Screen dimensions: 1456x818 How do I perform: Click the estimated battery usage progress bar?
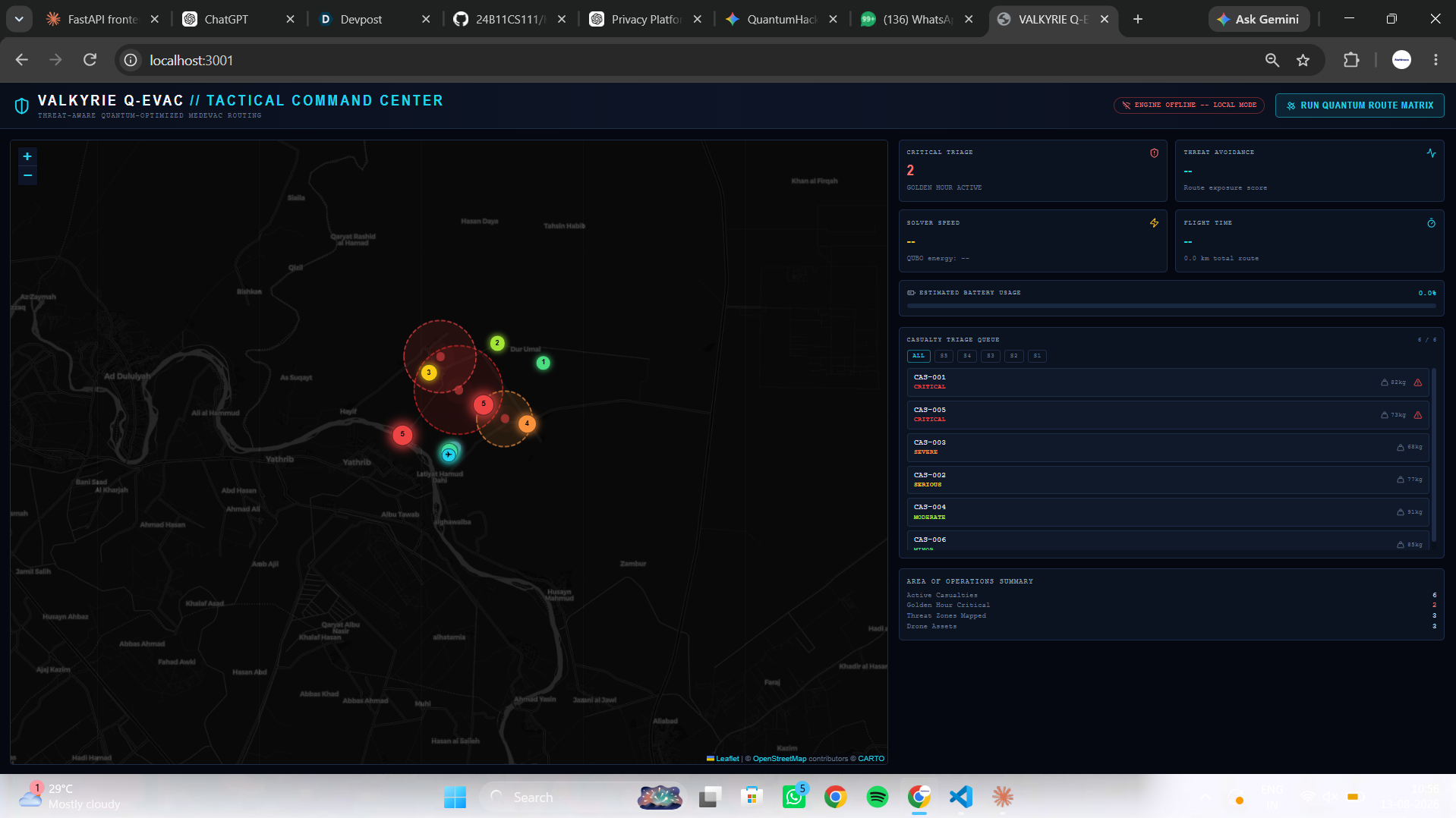point(1171,306)
